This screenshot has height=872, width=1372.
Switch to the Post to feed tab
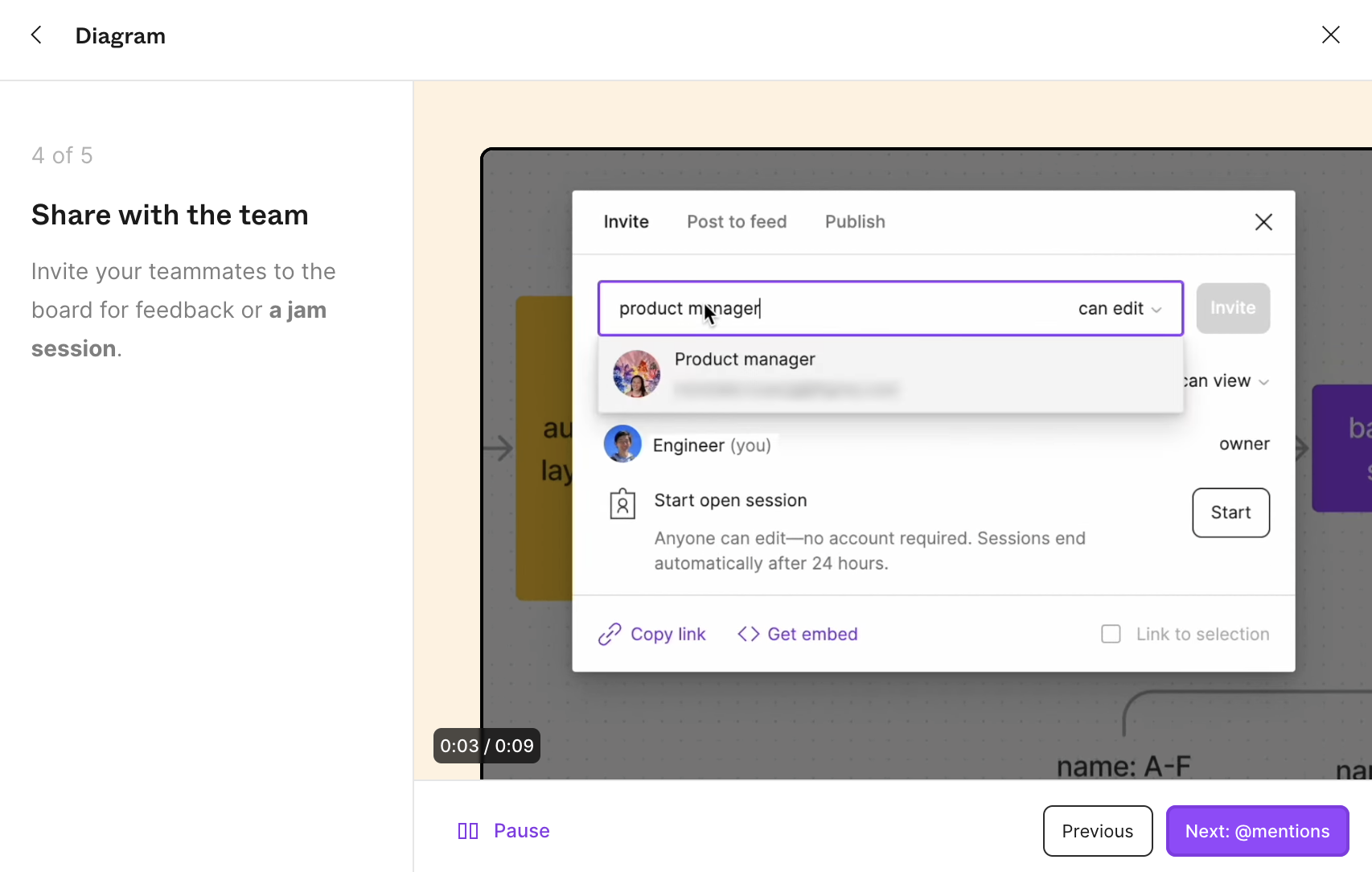[737, 222]
